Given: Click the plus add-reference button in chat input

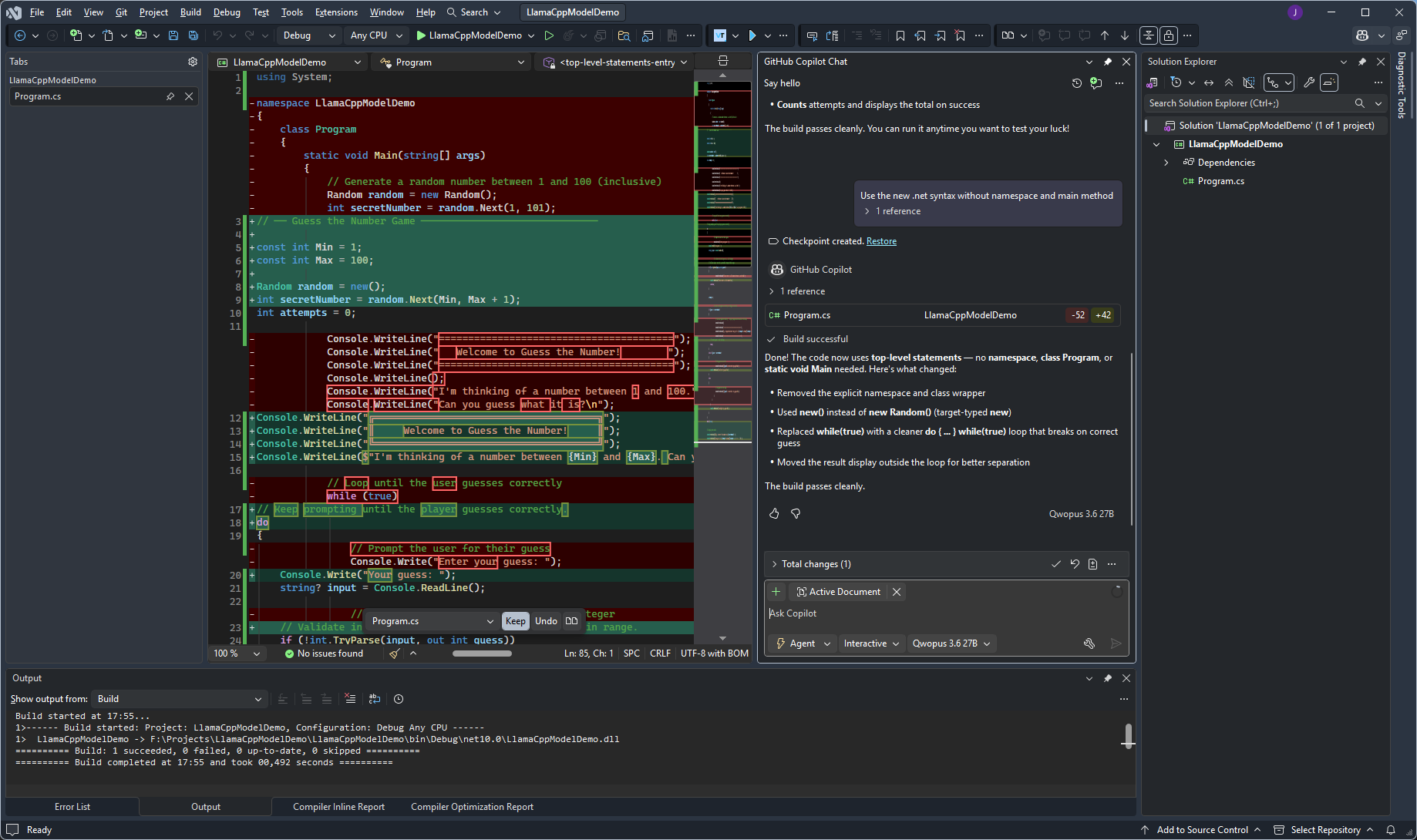Looking at the screenshot, I should tap(776, 592).
